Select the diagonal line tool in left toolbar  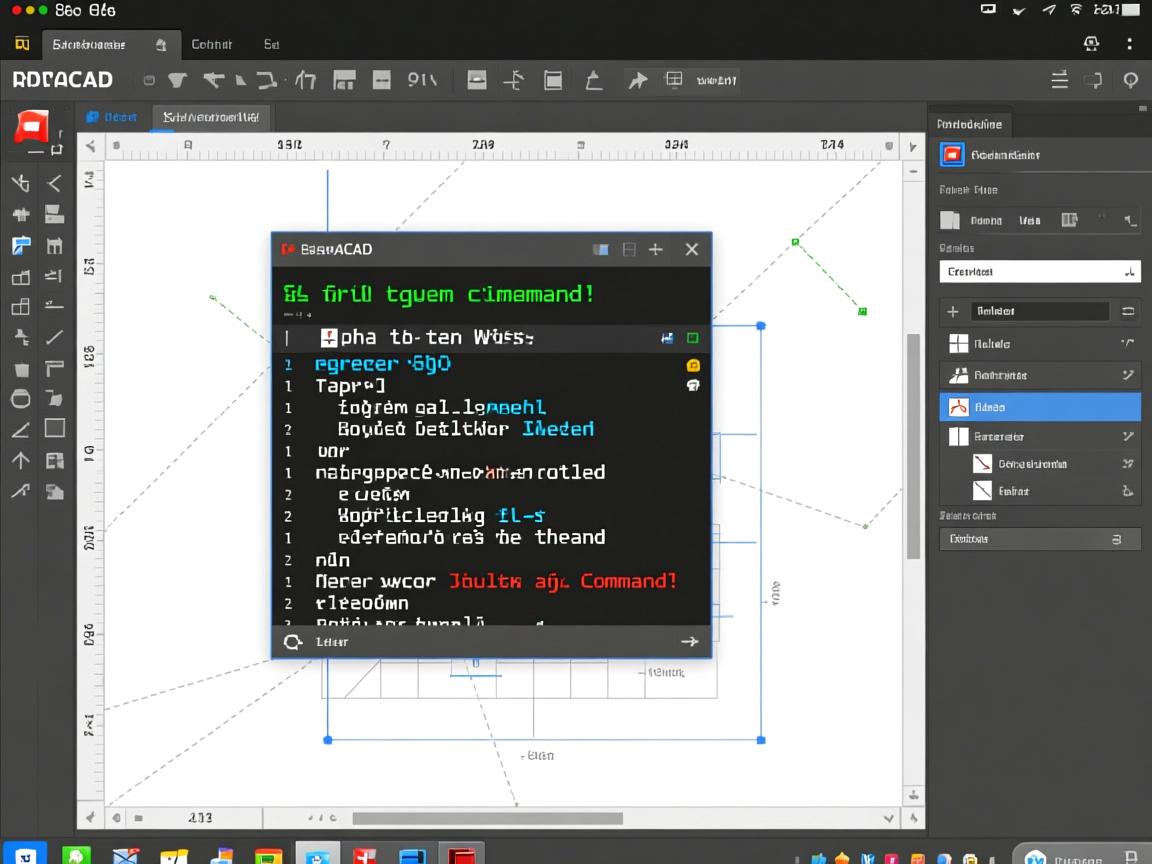point(54,337)
